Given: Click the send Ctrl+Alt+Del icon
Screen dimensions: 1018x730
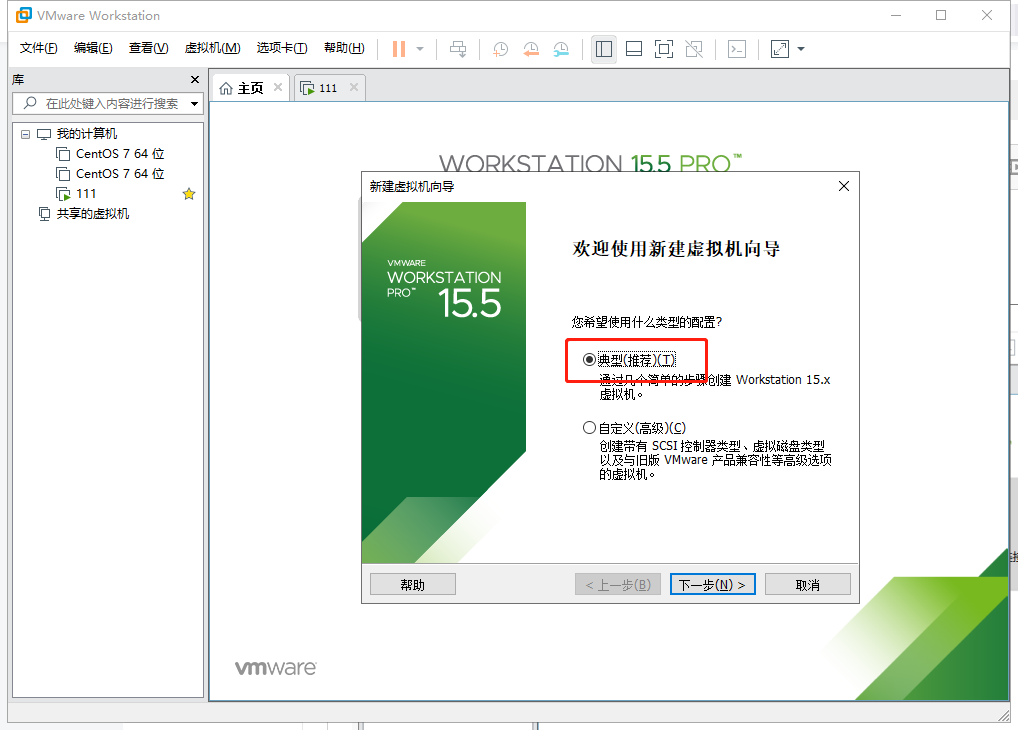Looking at the screenshot, I should (x=458, y=49).
